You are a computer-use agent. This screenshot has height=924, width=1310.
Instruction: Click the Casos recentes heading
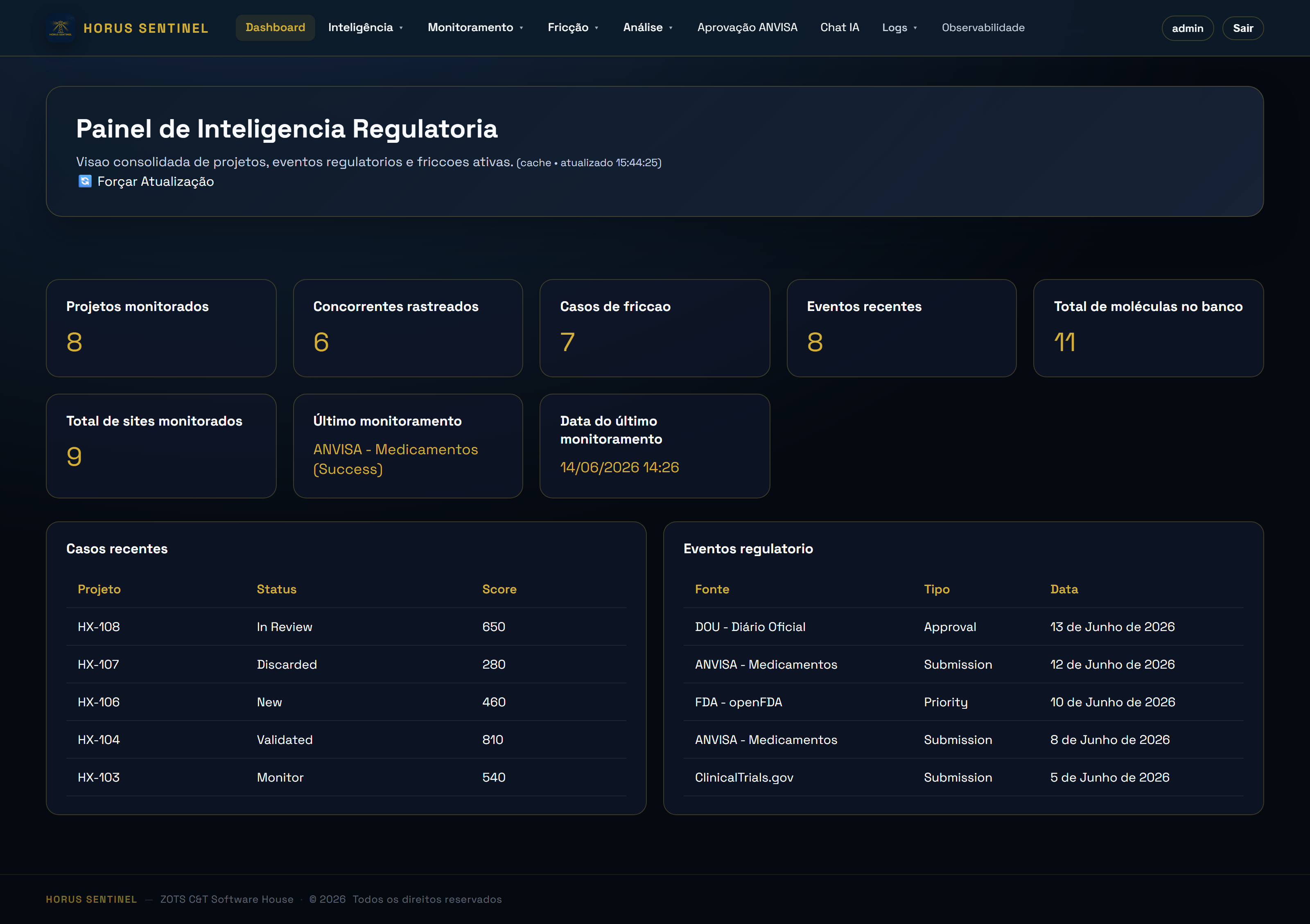(117, 549)
